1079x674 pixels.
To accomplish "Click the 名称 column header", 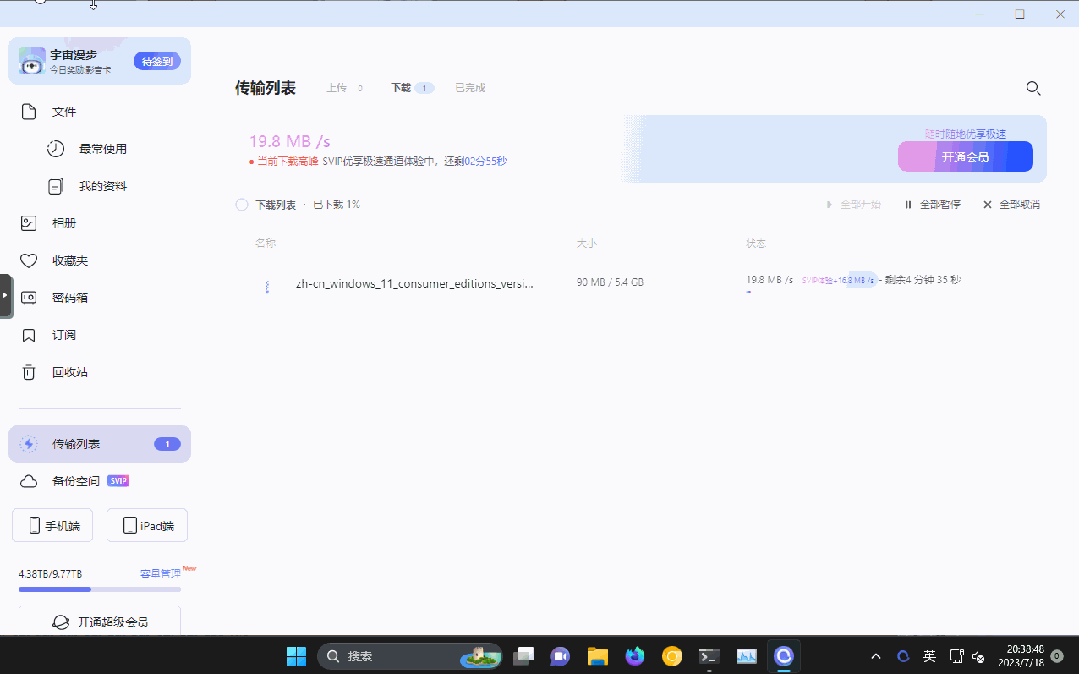I will click(x=266, y=243).
